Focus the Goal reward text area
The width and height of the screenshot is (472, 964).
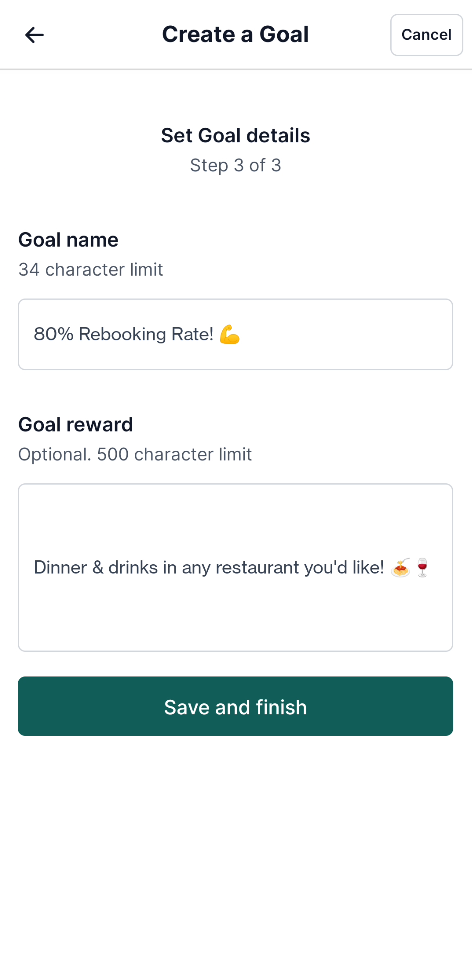235,567
